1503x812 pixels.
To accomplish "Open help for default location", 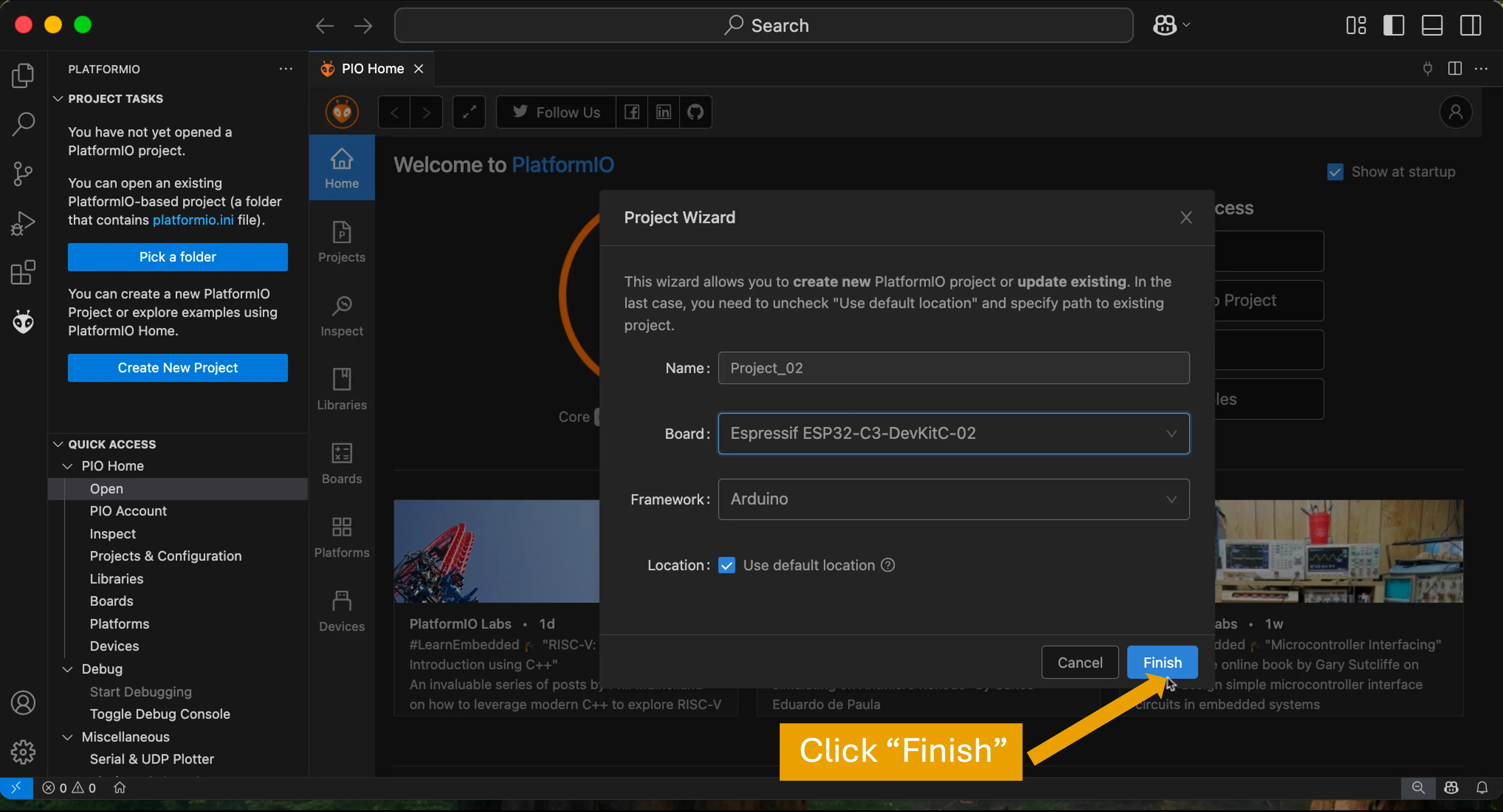I will pos(888,565).
